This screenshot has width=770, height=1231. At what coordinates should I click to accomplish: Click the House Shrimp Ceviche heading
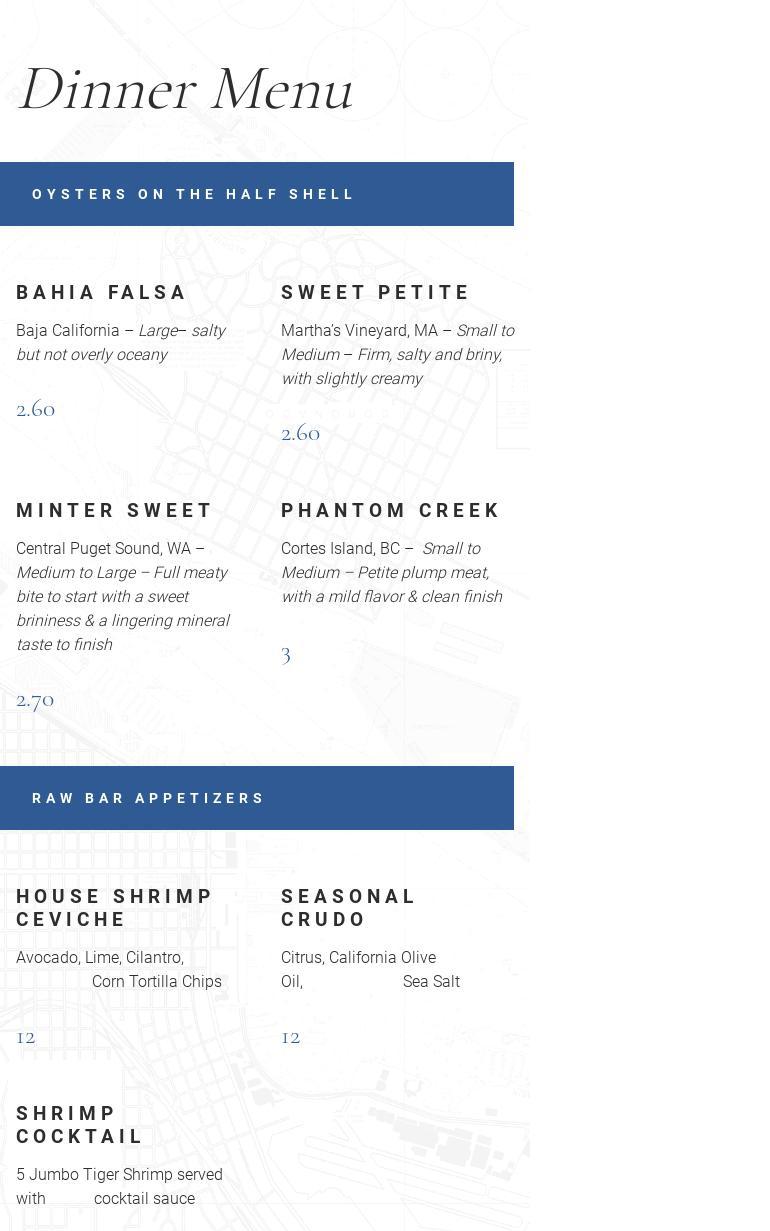pos(115,907)
